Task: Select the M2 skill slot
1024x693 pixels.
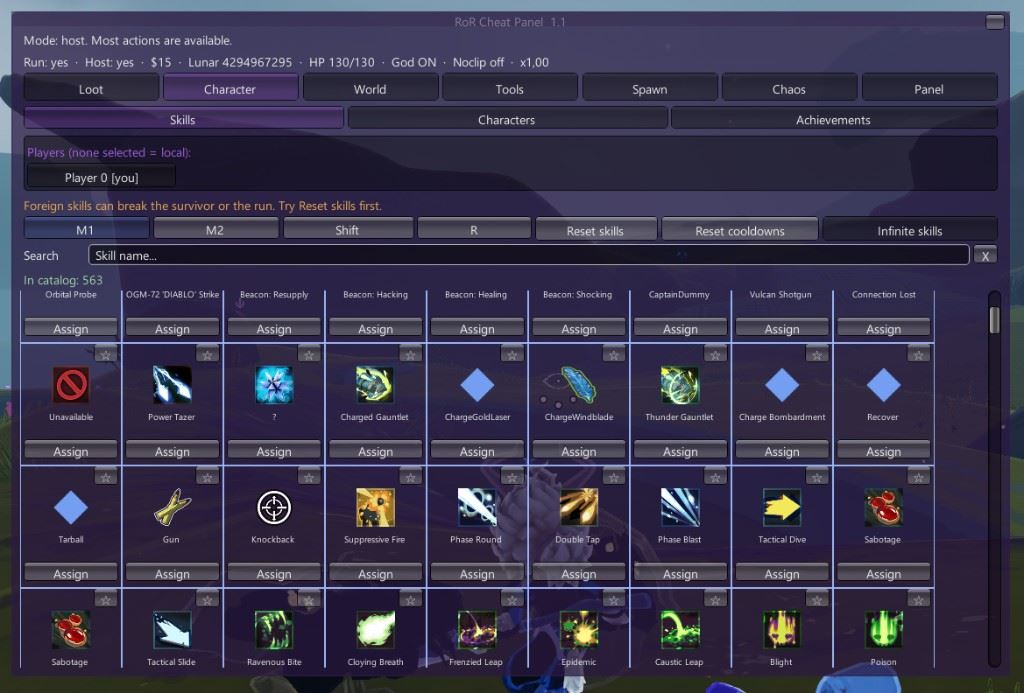Action: click(x=215, y=230)
